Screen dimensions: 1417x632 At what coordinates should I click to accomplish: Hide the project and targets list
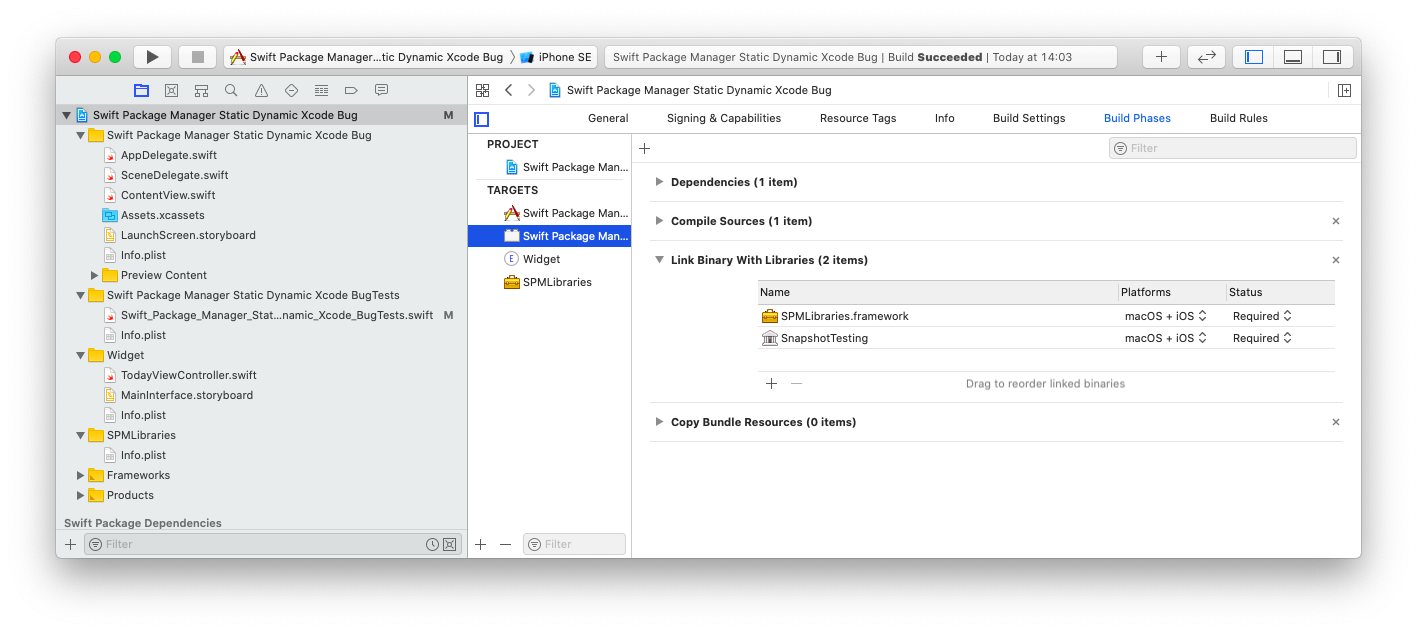tap(482, 119)
